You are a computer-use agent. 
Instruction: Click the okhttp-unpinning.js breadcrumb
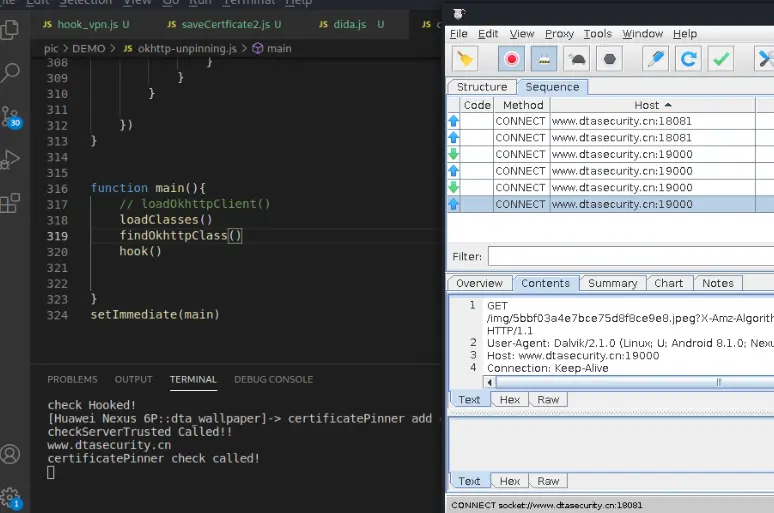coord(180,48)
